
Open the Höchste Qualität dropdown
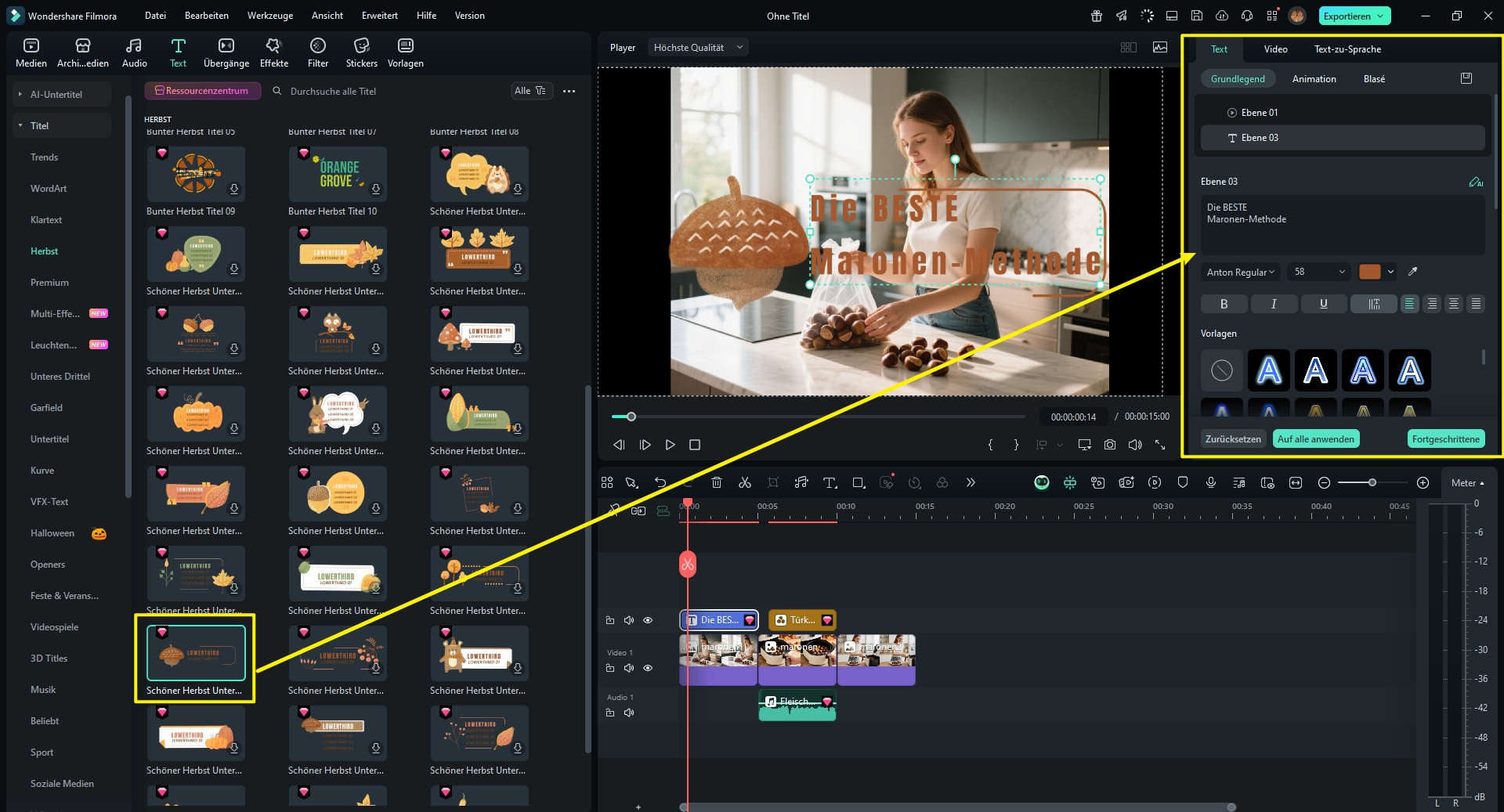pos(697,48)
